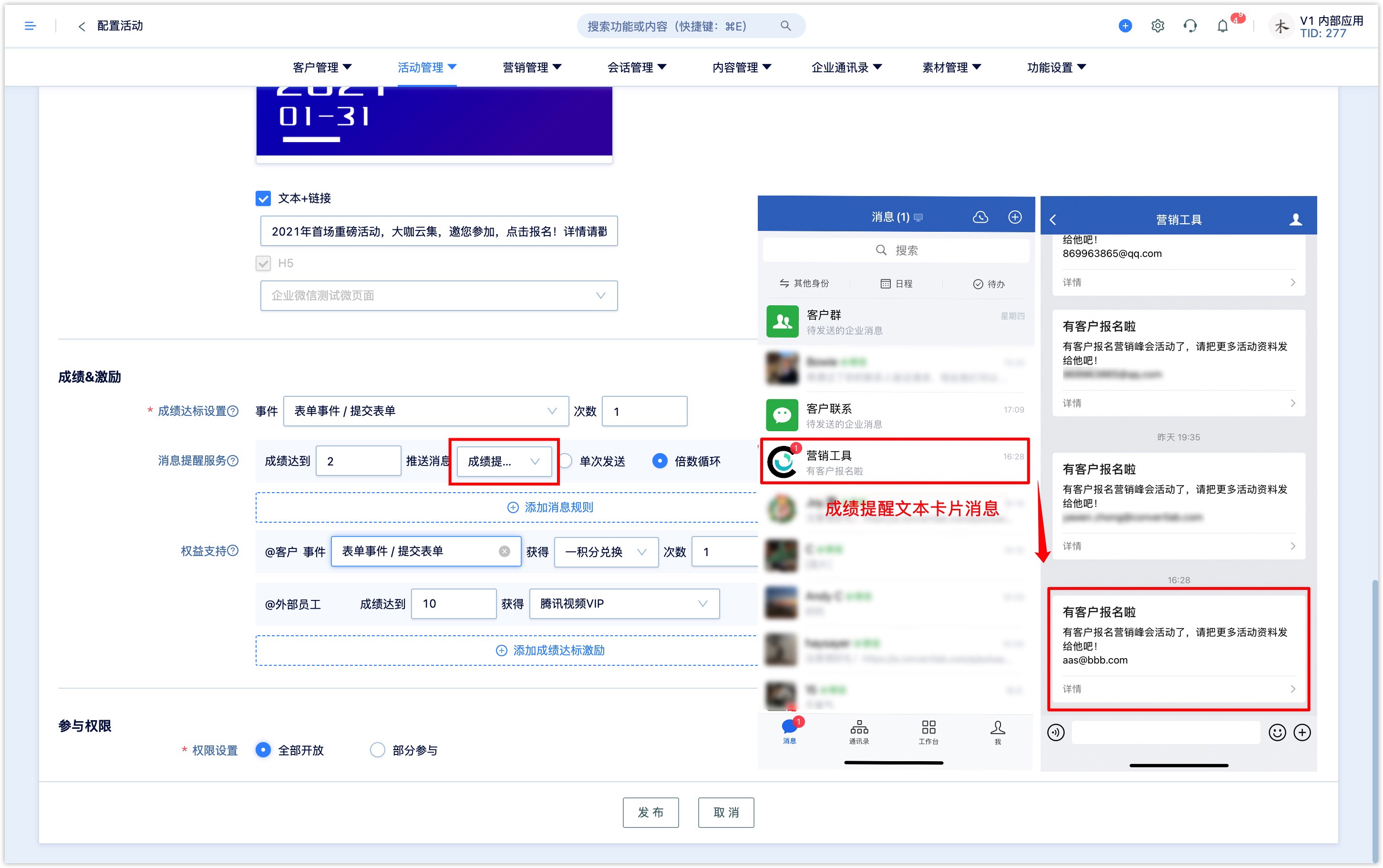
Task: Click 添加消息规则 link
Action: pos(550,507)
